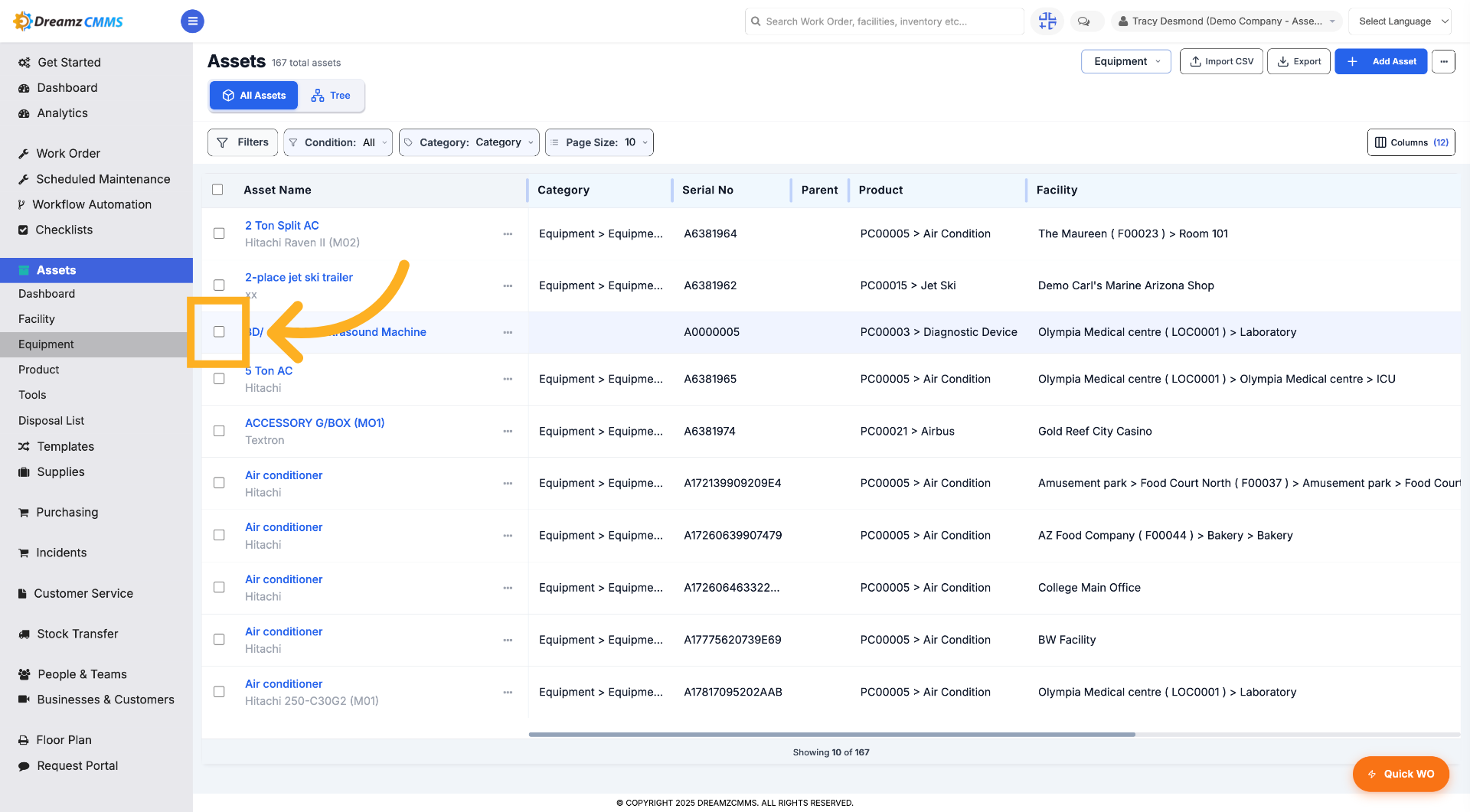Open the Get Started sidebar item
Viewport: 1470px width, 812px height.
(x=69, y=62)
